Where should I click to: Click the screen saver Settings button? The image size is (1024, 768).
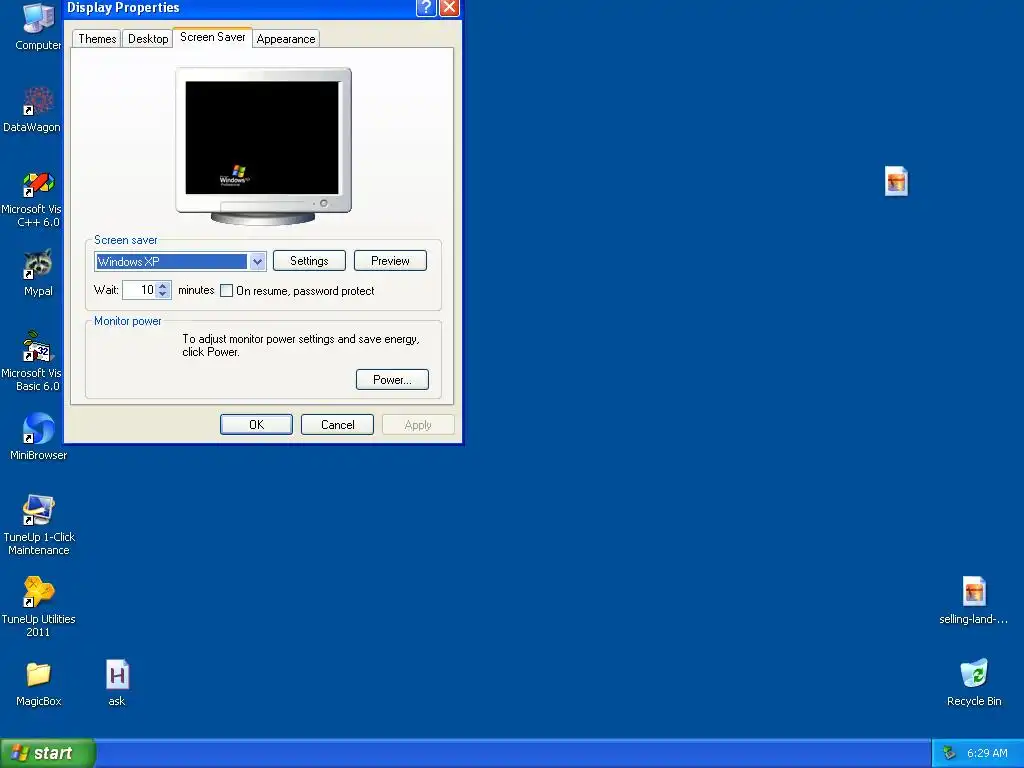click(x=309, y=261)
